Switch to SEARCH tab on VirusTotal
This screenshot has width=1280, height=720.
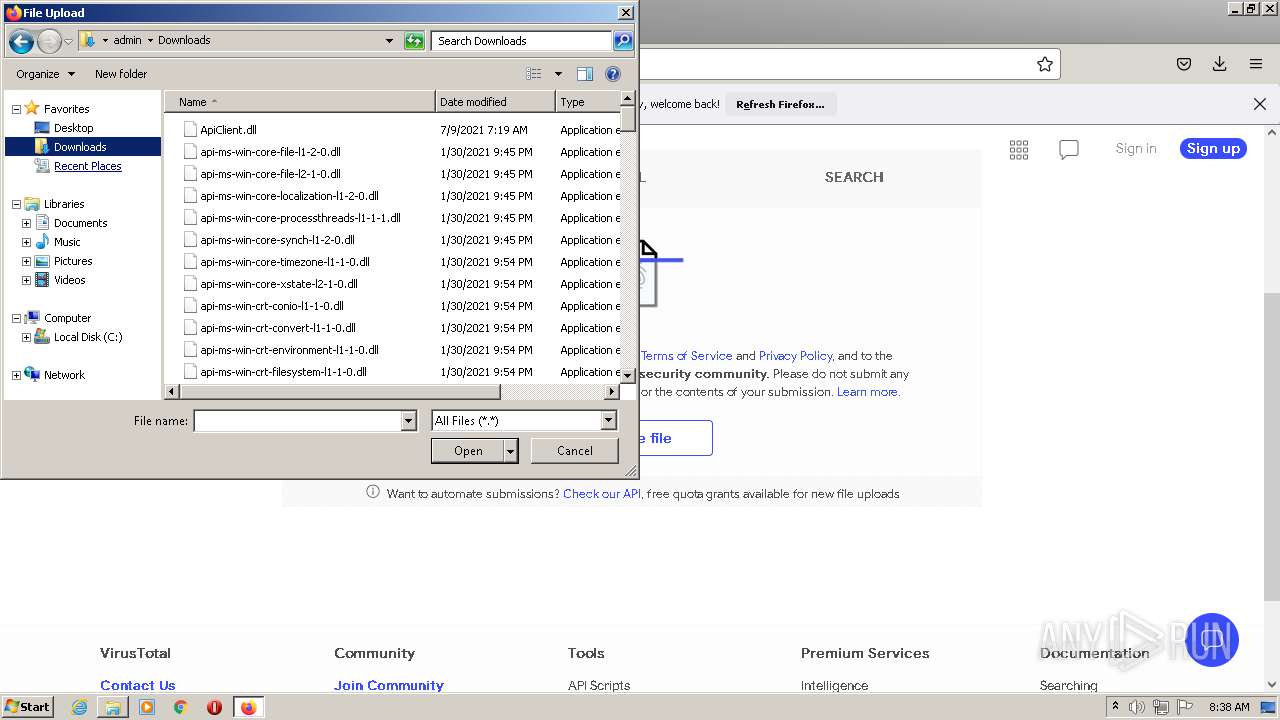pyautogui.click(x=854, y=177)
